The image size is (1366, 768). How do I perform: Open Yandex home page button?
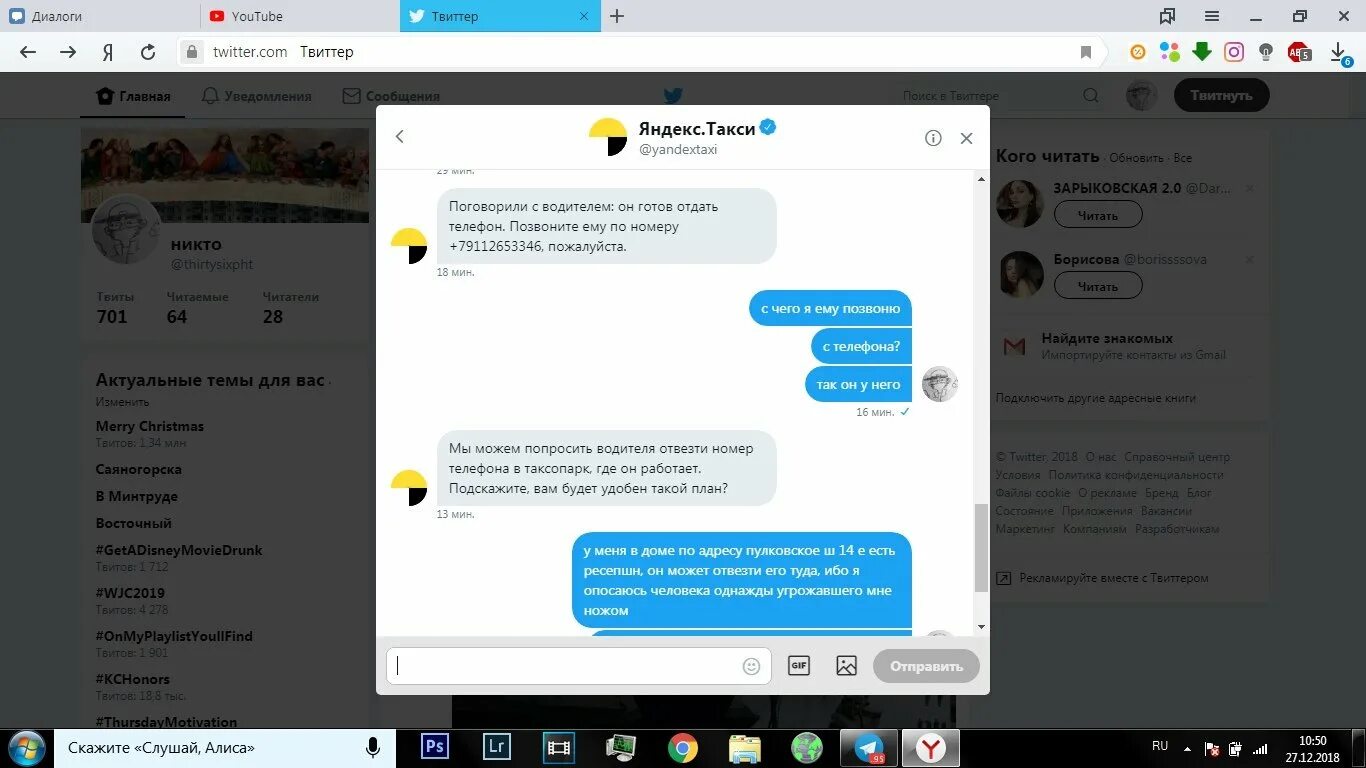pos(108,52)
